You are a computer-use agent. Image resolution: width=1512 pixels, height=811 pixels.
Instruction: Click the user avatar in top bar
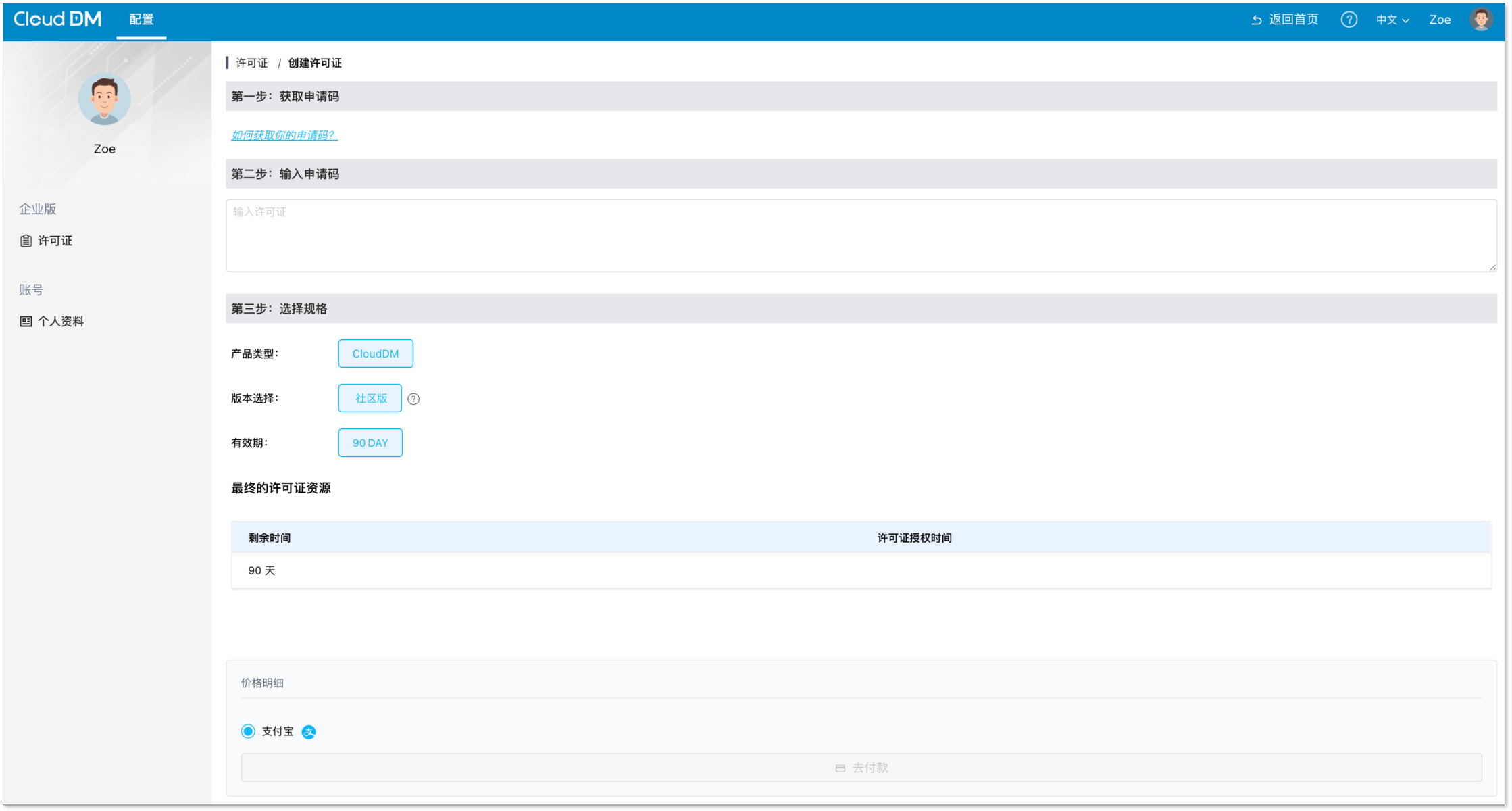(1481, 20)
